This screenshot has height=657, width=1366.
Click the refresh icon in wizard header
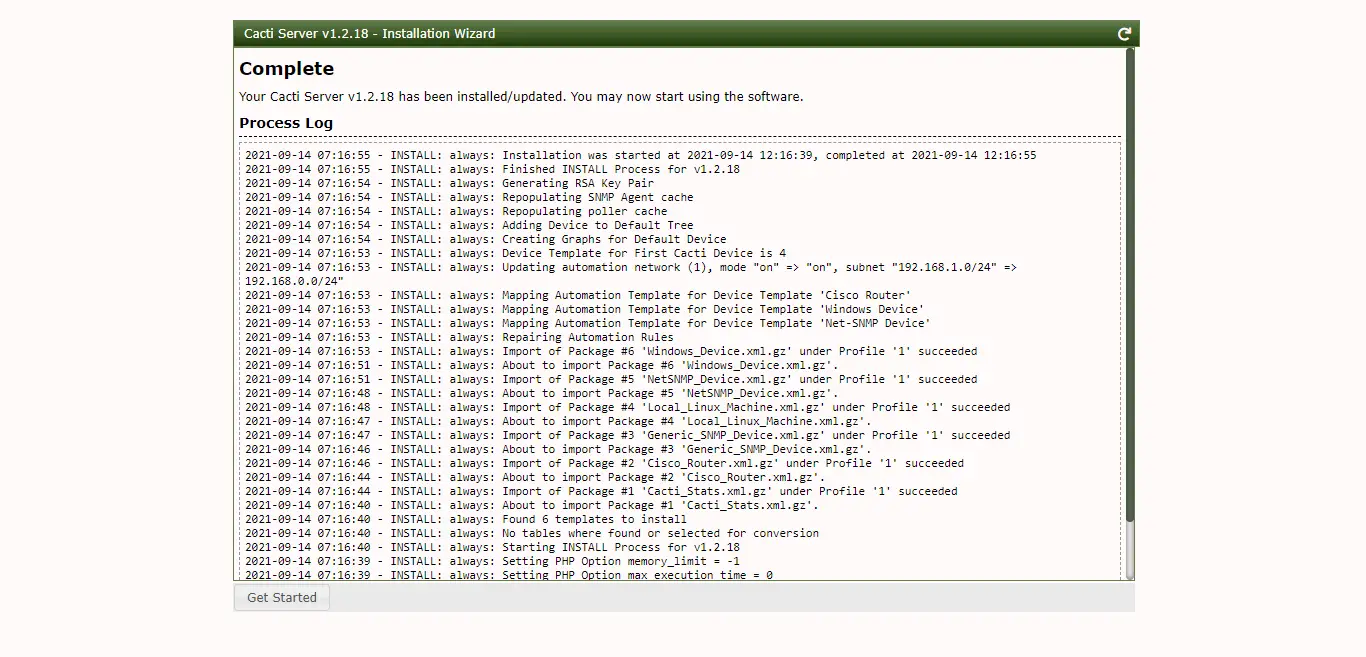(1124, 34)
